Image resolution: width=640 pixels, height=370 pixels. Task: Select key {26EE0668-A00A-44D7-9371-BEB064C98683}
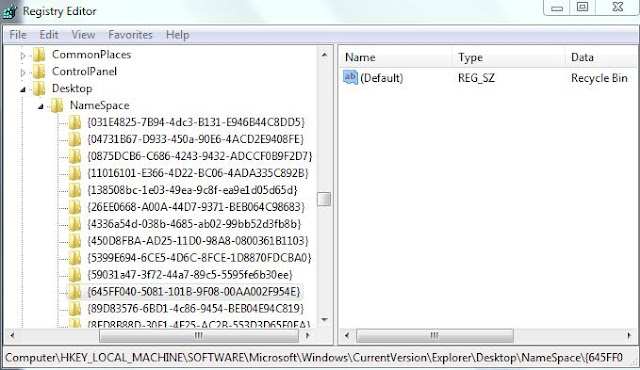point(196,207)
